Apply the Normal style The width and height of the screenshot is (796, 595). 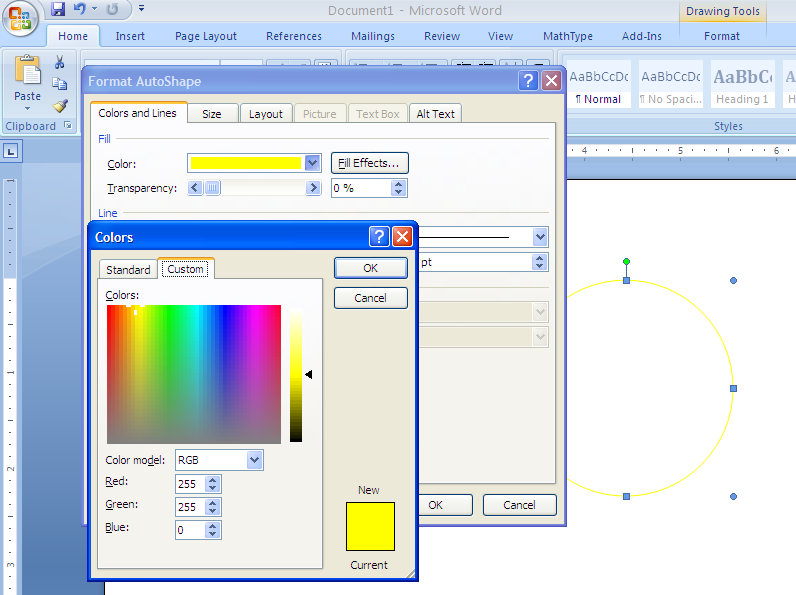pyautogui.click(x=599, y=84)
